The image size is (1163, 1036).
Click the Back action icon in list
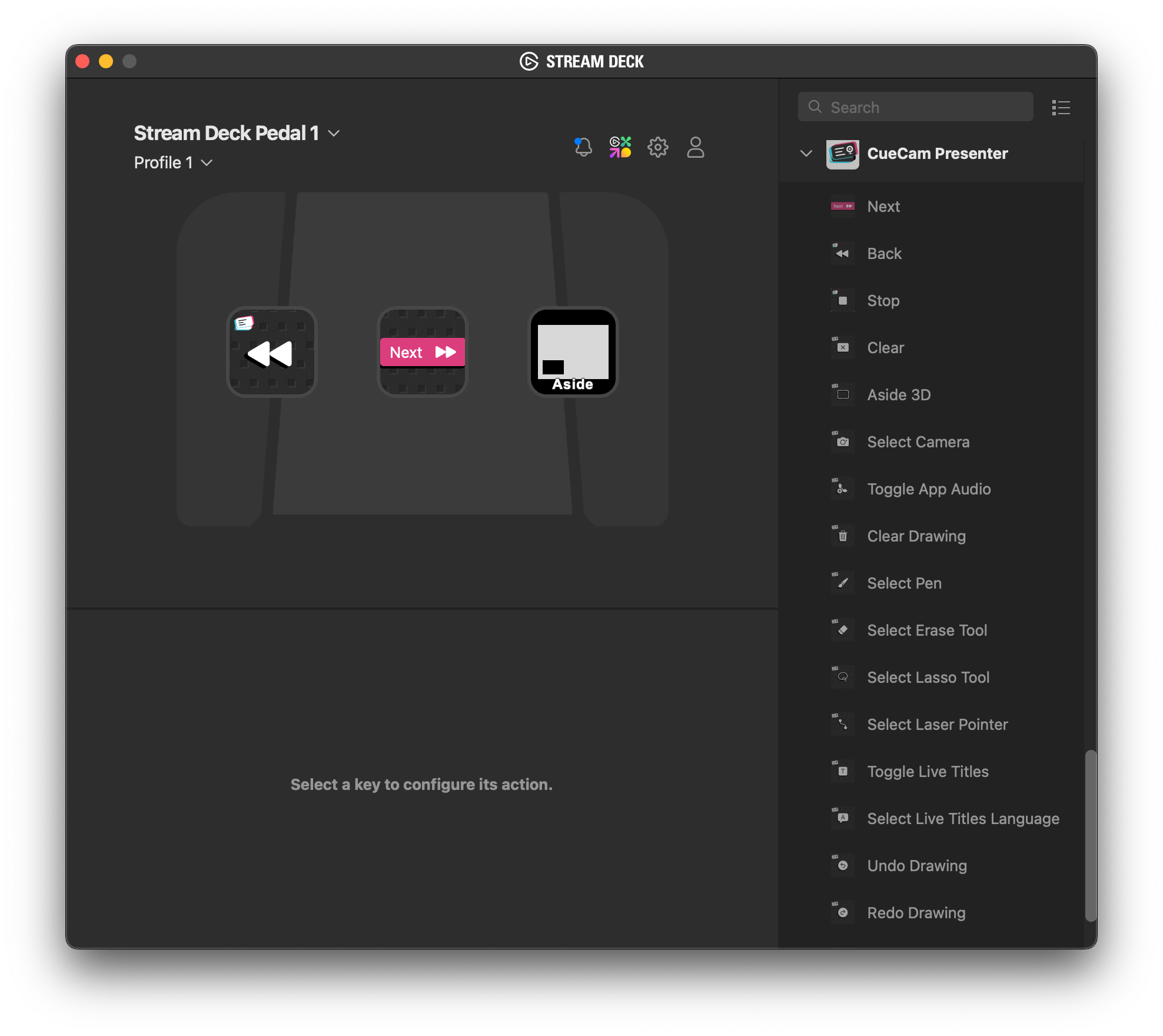(x=843, y=254)
